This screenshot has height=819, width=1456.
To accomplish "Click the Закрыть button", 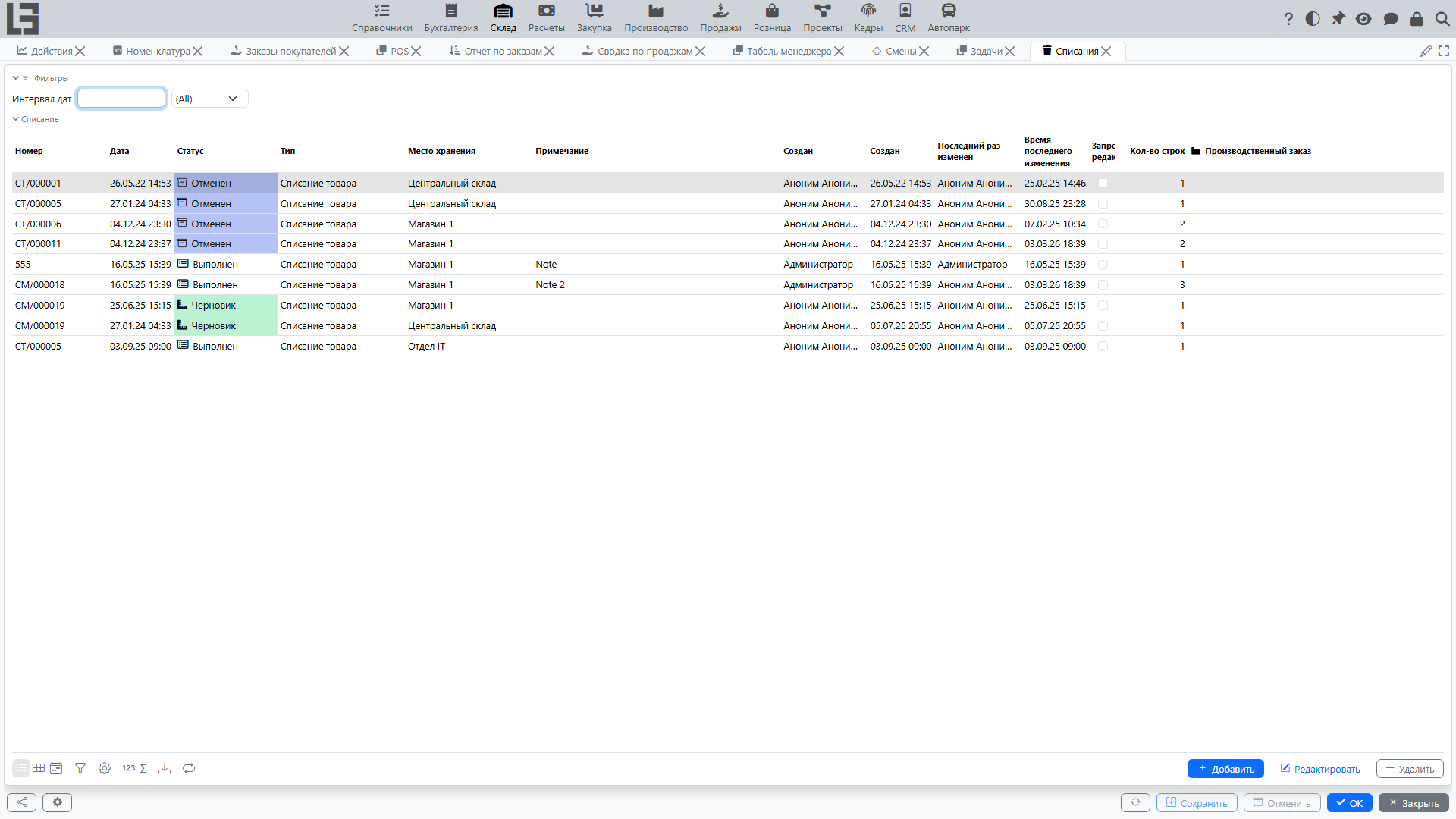I will click(x=1414, y=802).
